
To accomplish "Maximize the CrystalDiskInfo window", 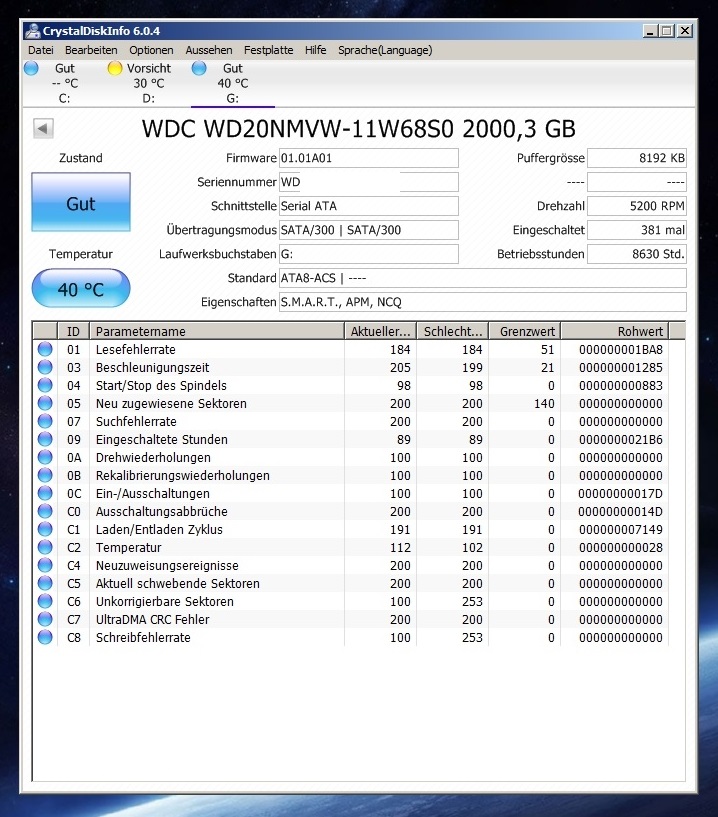I will coord(666,31).
